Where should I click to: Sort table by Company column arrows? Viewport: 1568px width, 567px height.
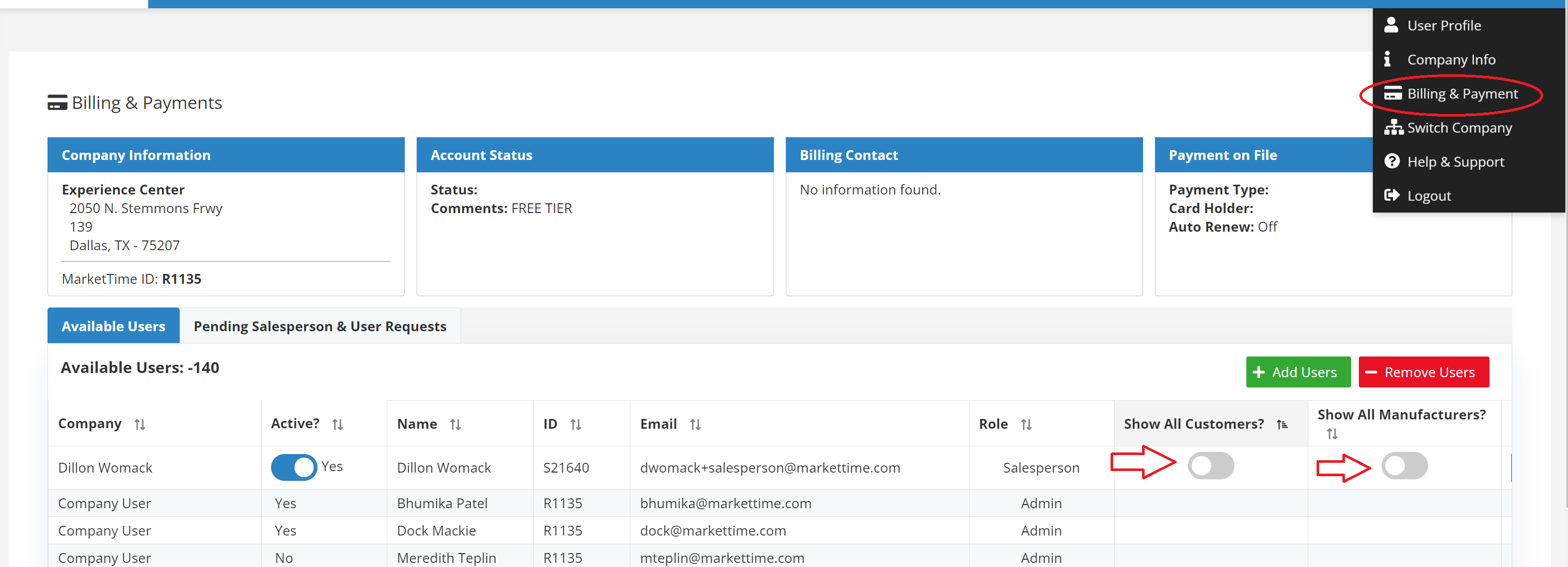(x=140, y=425)
